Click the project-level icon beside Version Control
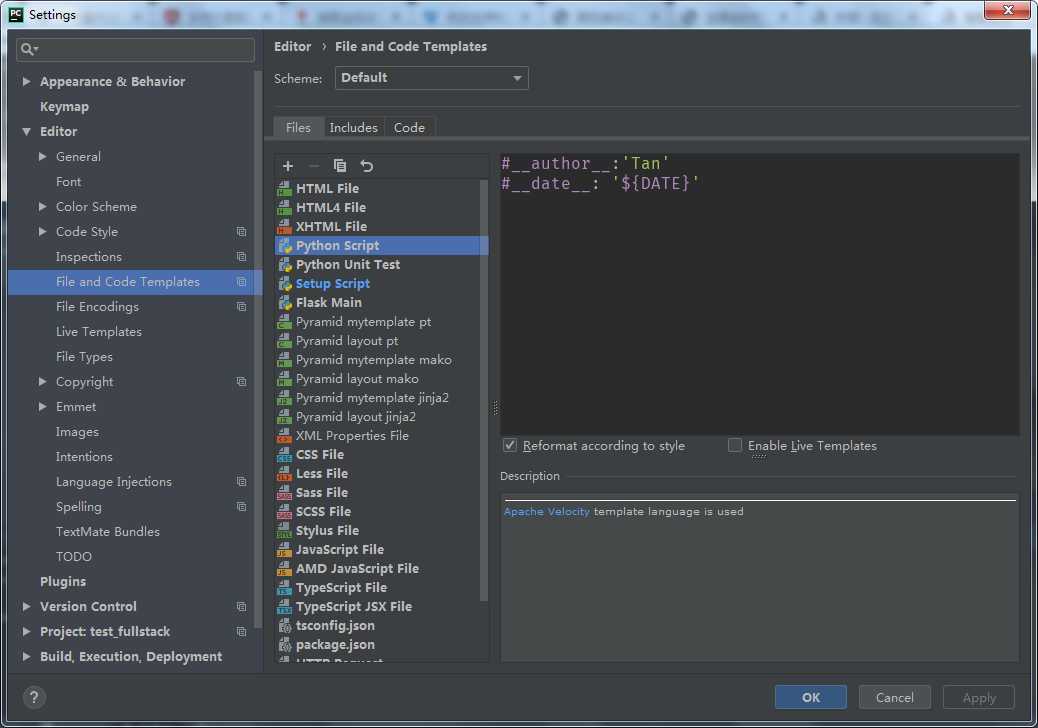Screen dimensions: 1038x728 [x=242, y=607]
